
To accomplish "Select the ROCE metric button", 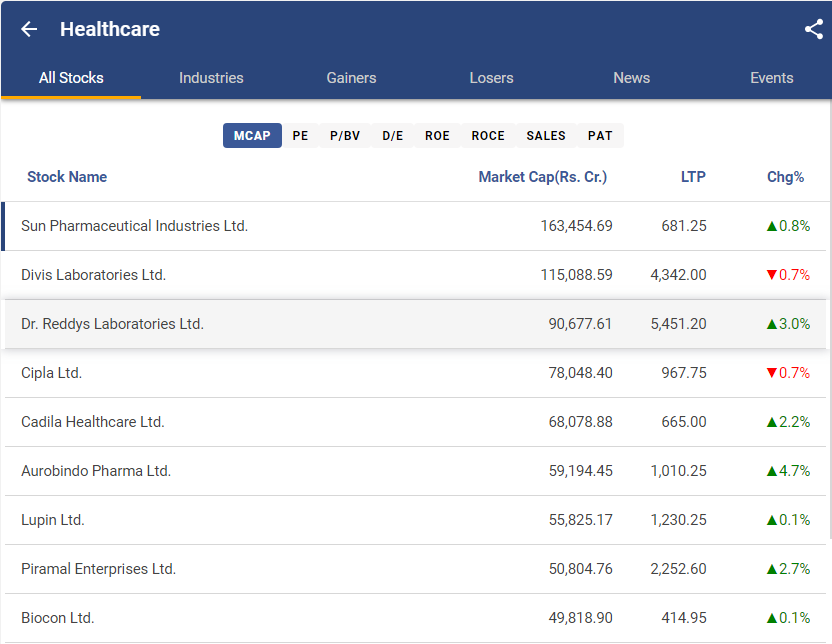I will coord(488,136).
